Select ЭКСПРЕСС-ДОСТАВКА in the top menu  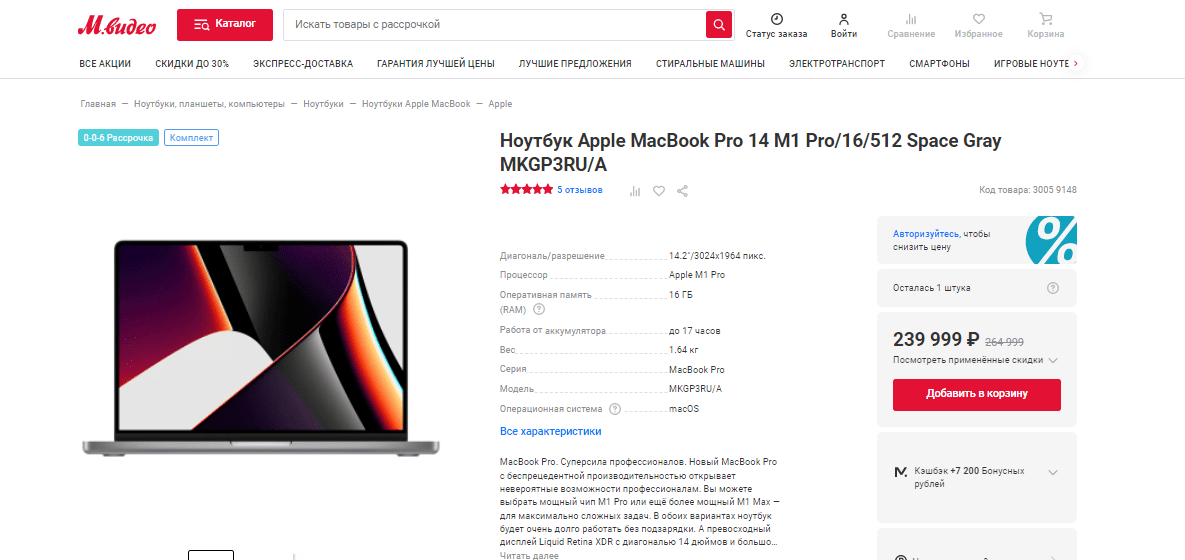[303, 63]
